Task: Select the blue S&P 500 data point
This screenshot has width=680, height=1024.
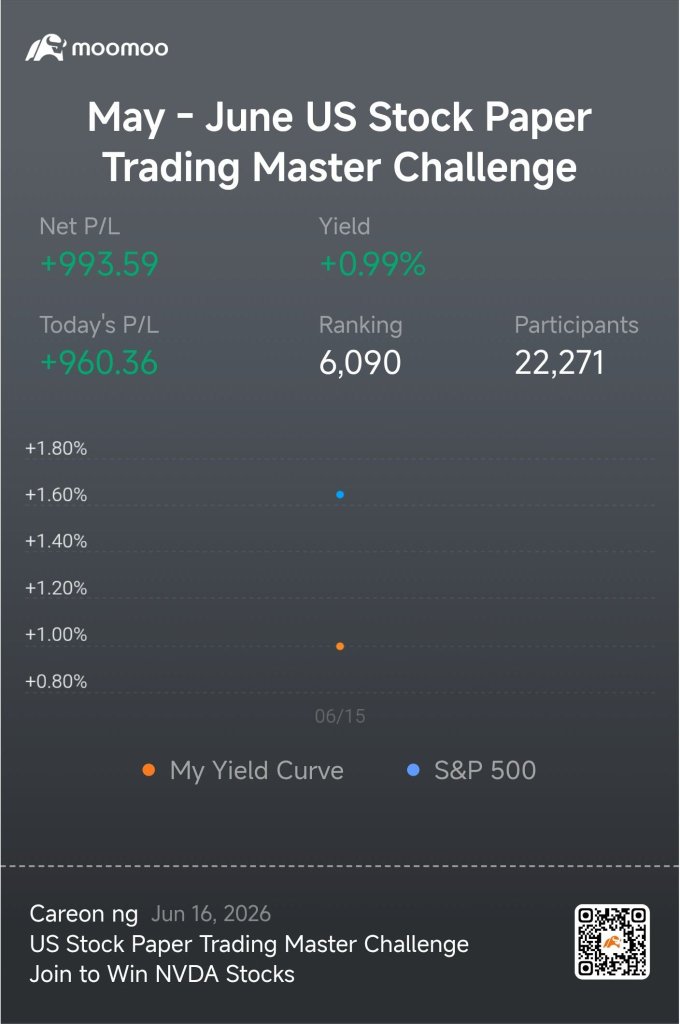Action: 340,494
